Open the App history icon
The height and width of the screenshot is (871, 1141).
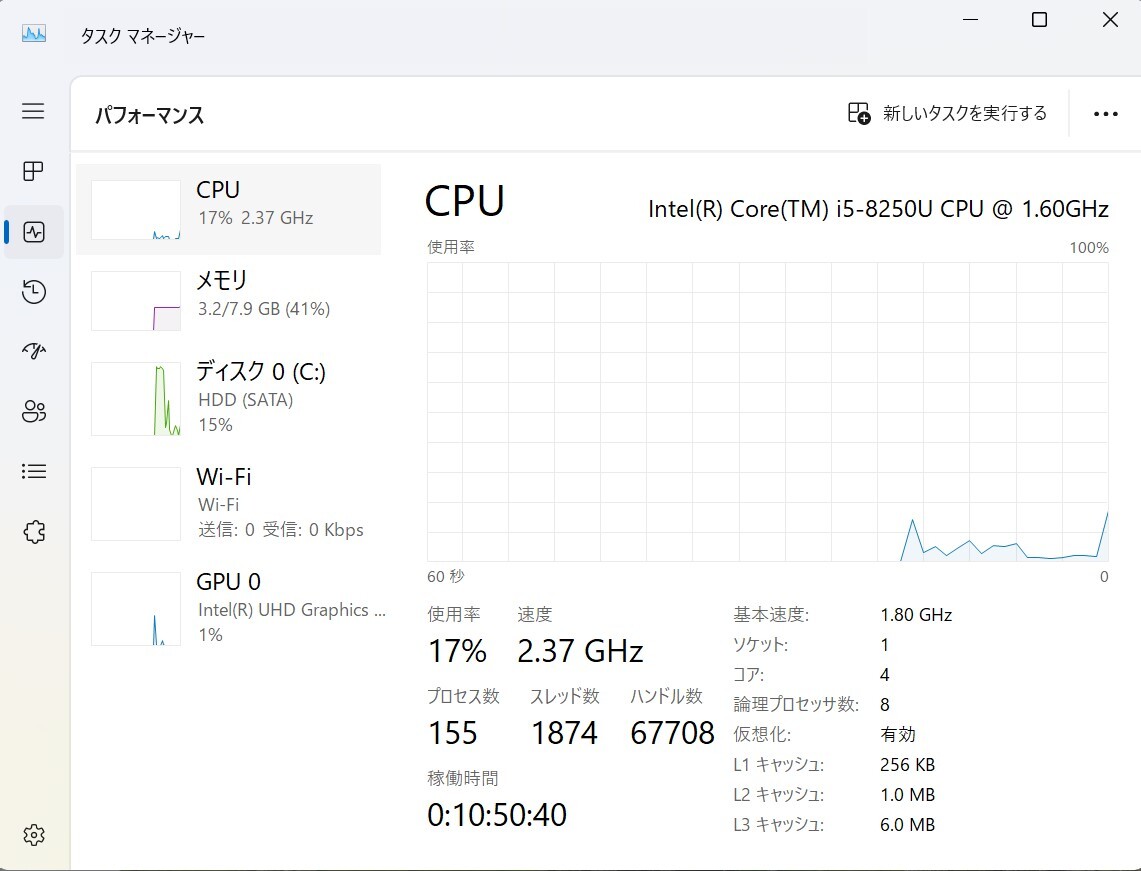coord(33,292)
